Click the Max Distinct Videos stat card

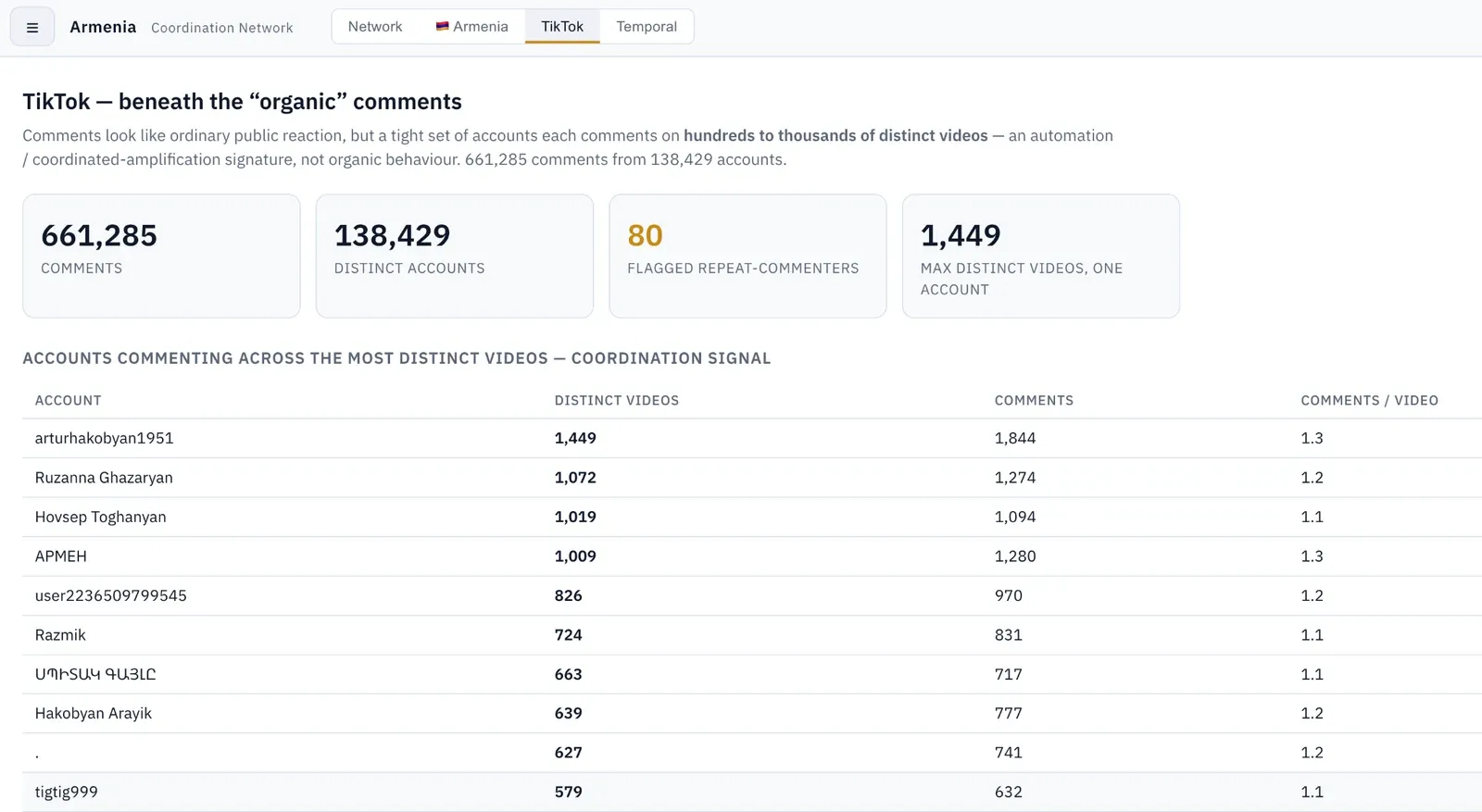click(x=1041, y=256)
